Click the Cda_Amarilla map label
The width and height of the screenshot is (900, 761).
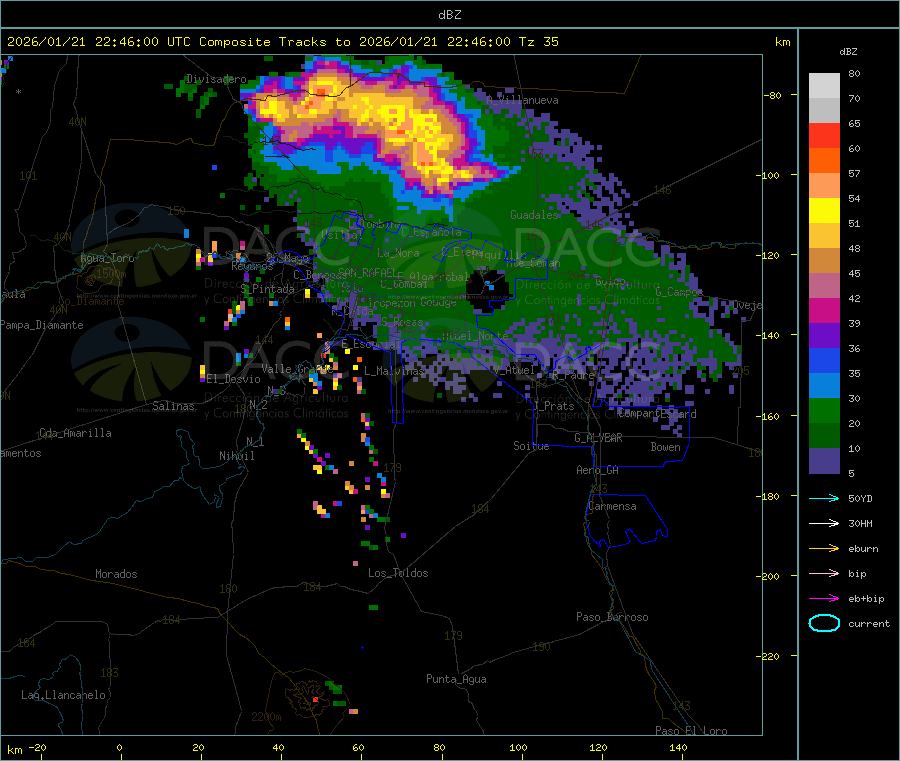tap(75, 433)
